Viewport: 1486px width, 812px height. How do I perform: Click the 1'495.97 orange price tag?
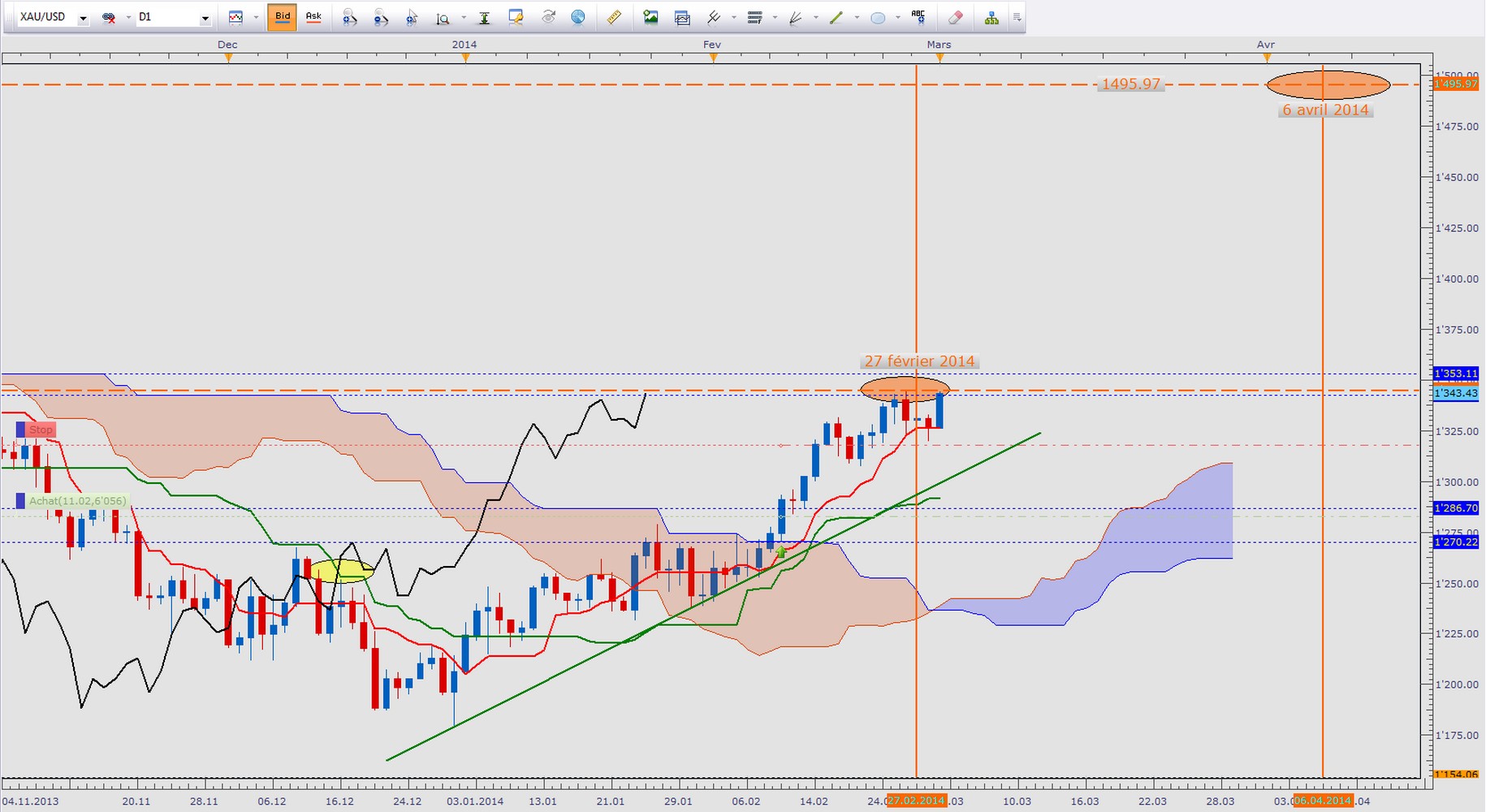(x=1456, y=84)
